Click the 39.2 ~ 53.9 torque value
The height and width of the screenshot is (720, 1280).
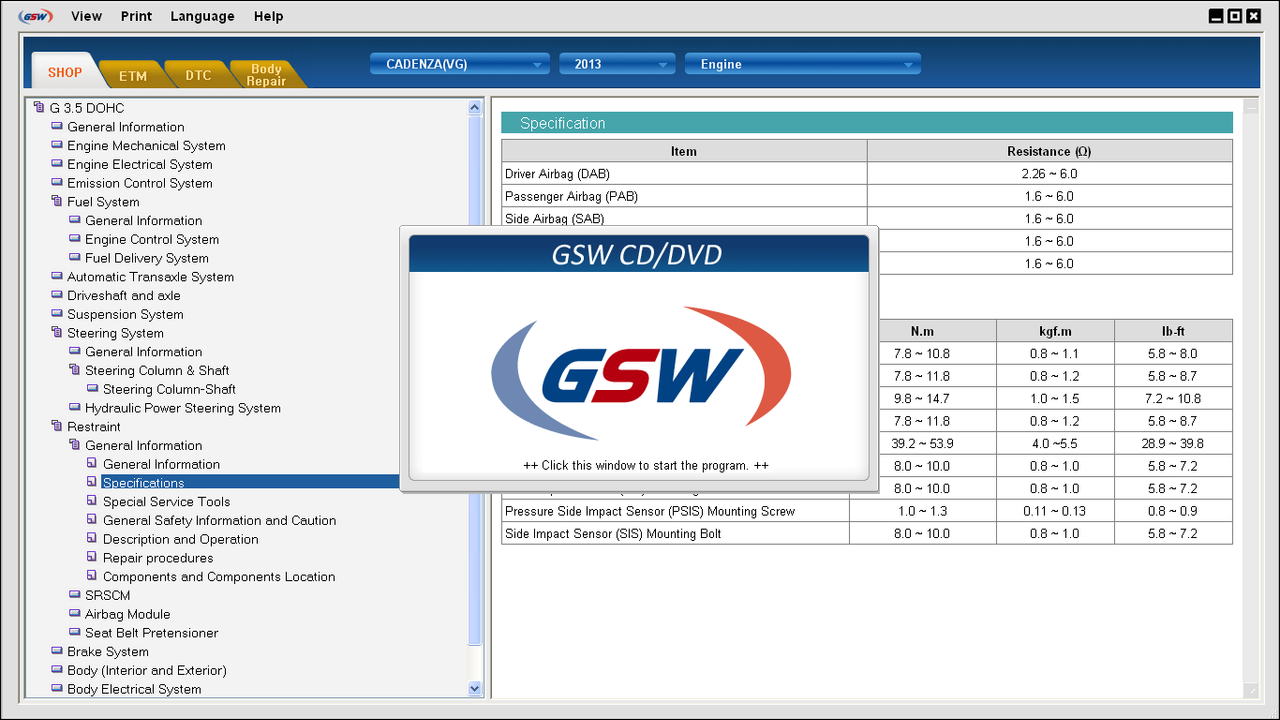(x=922, y=443)
